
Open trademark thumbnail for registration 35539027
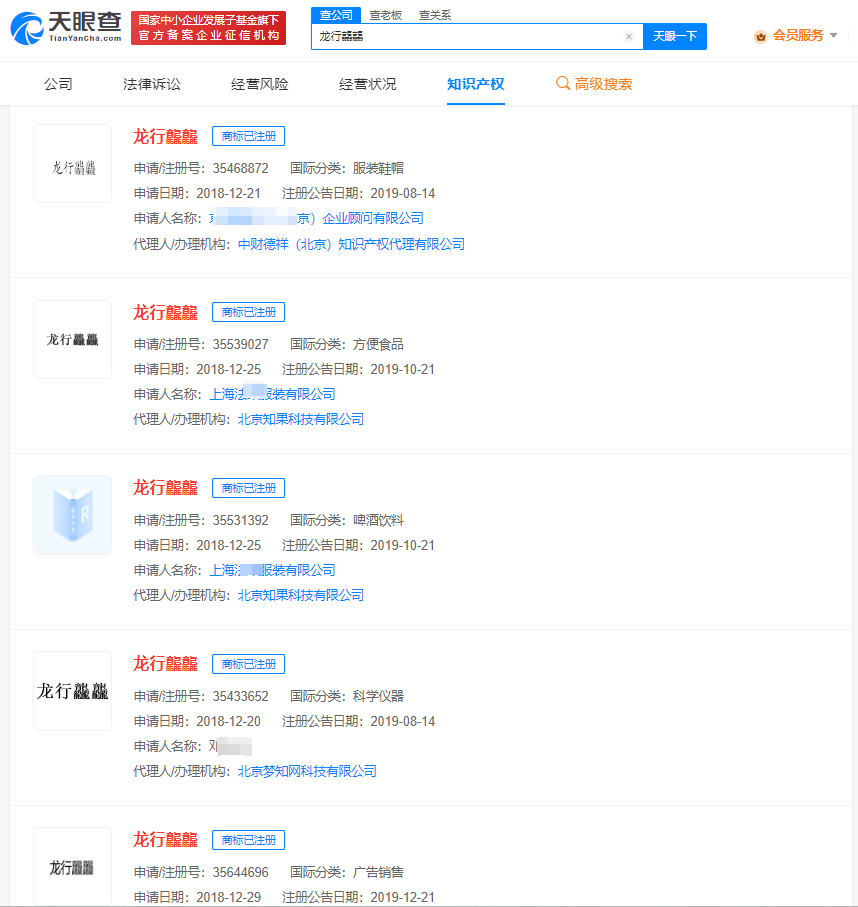pos(72,340)
